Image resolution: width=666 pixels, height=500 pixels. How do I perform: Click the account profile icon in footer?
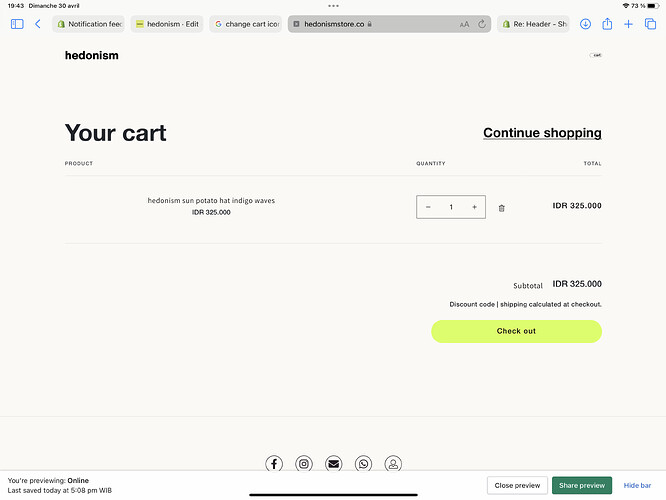(x=393, y=464)
